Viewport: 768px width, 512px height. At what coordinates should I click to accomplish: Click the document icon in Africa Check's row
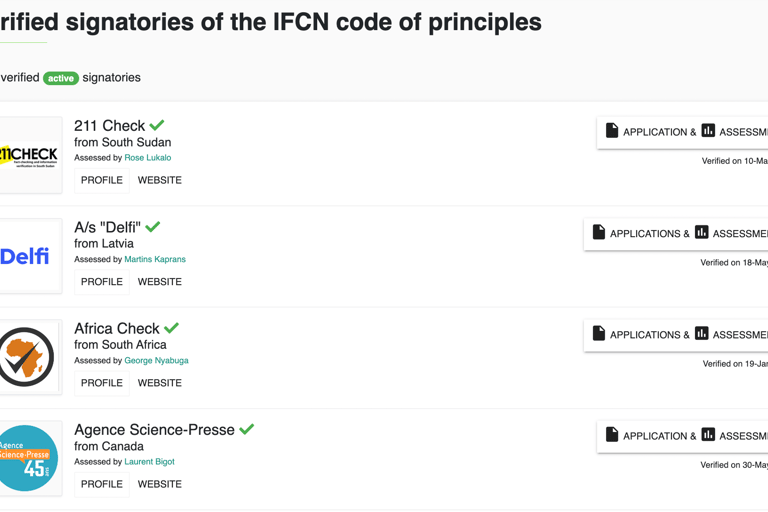point(599,334)
